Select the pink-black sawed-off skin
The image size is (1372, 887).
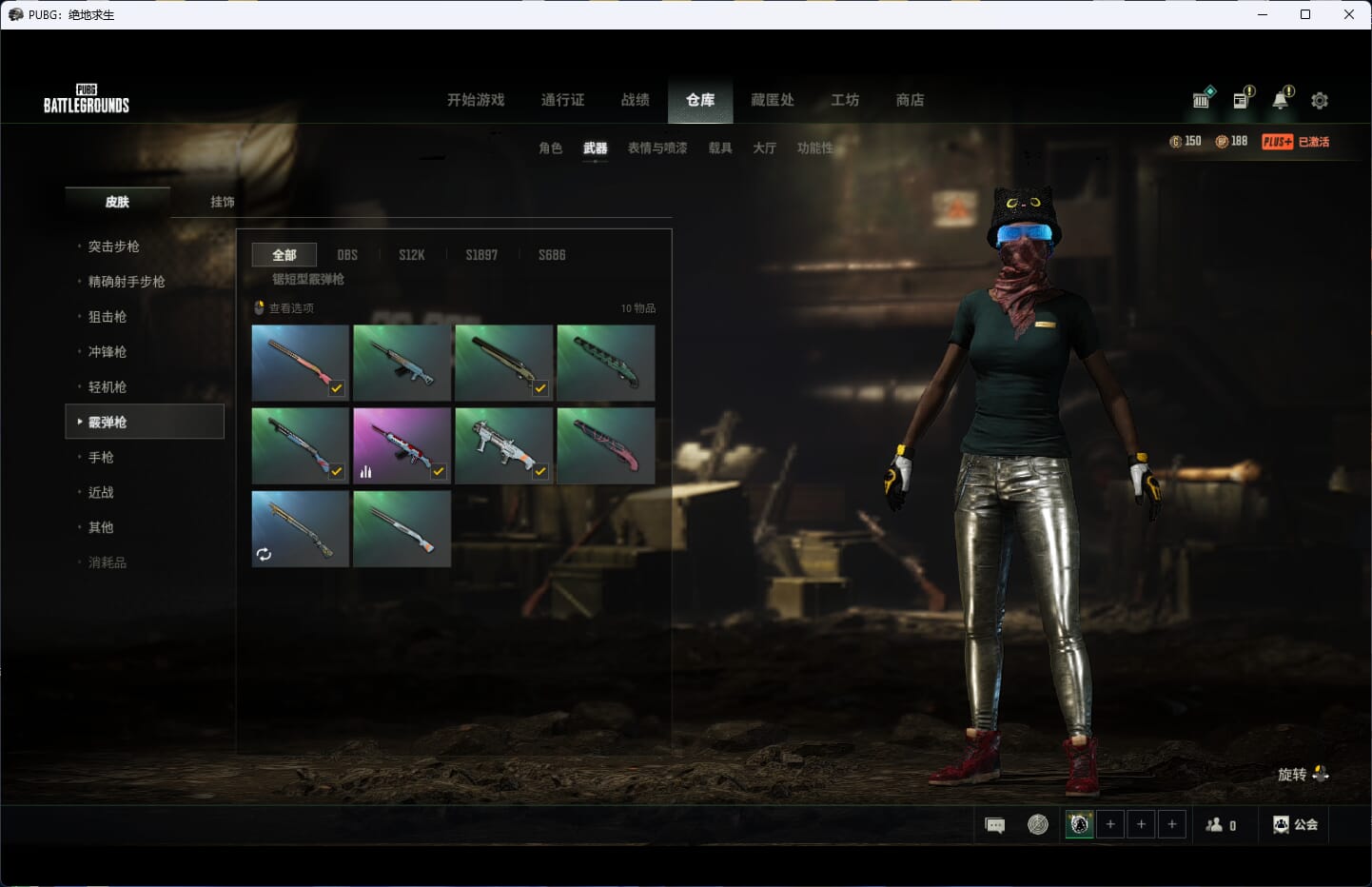coord(605,445)
